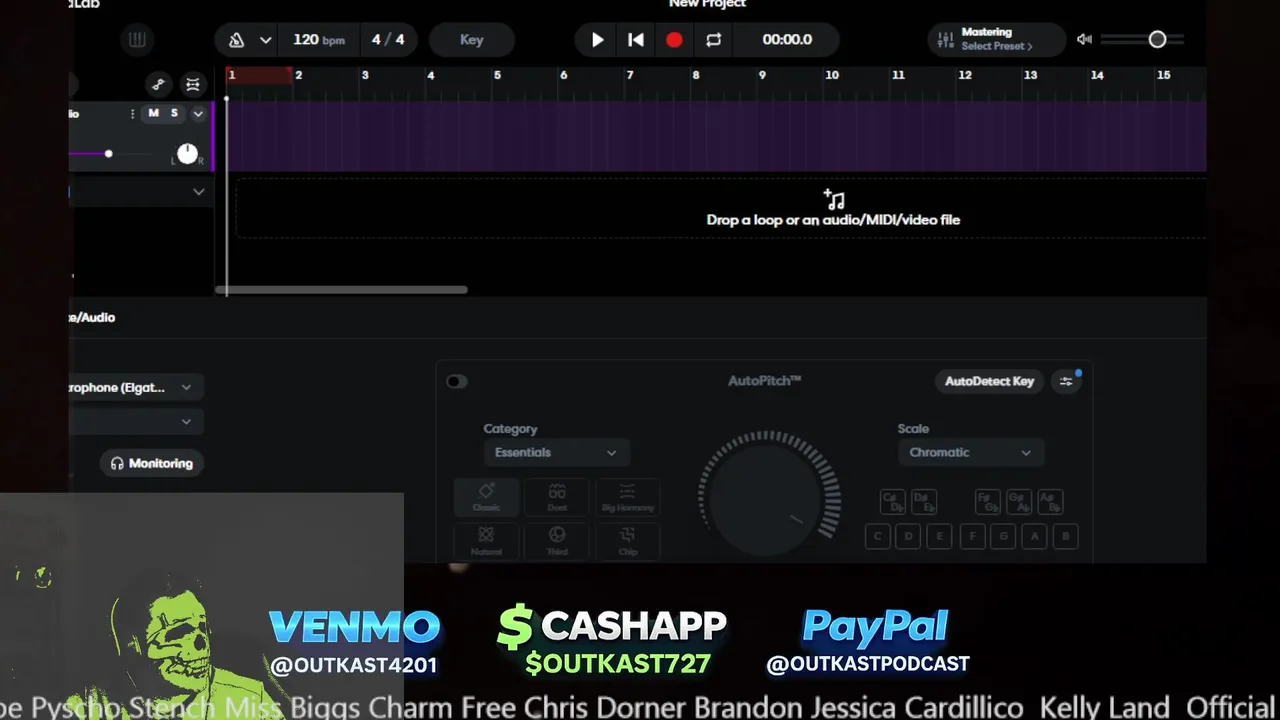Viewport: 1280px width, 720px height.
Task: Toggle the D note key
Action: (x=908, y=536)
